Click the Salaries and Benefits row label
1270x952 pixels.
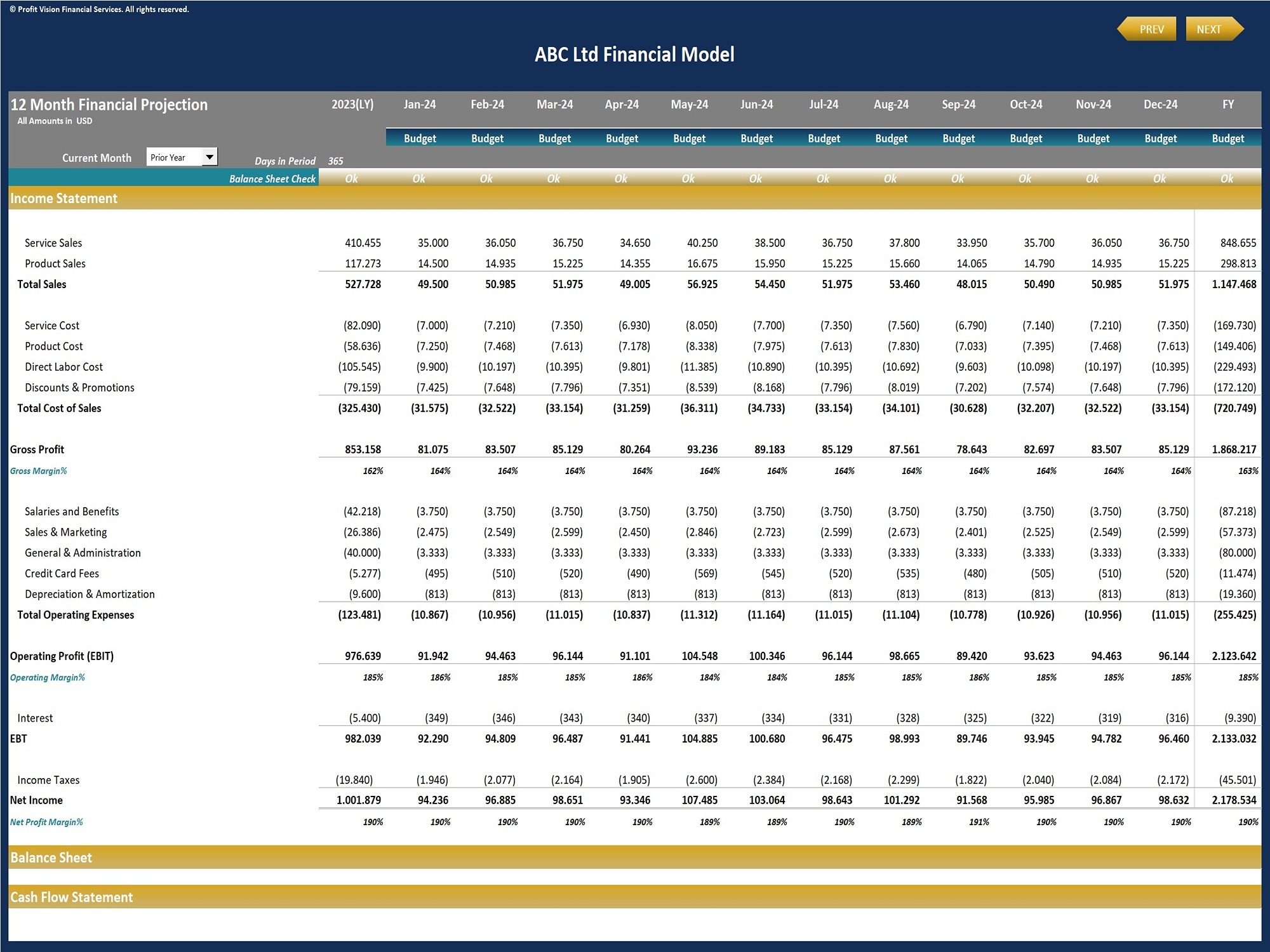tap(72, 512)
